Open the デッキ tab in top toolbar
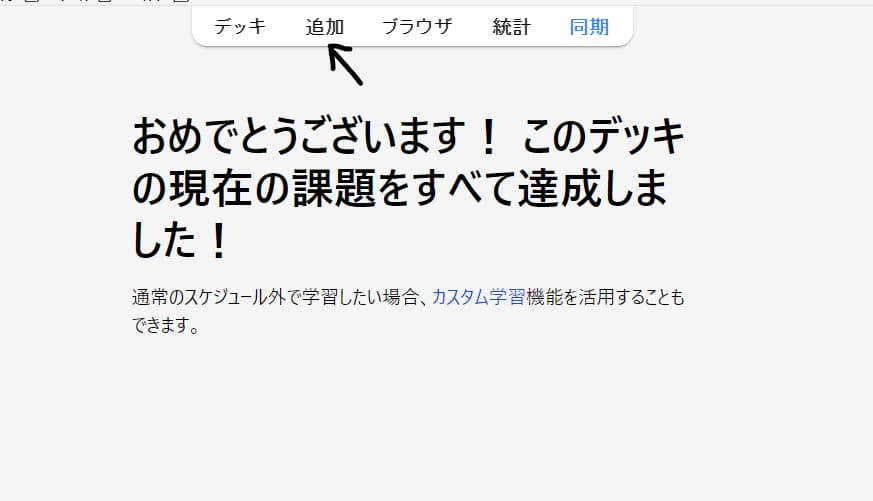Screen dimensions: 873x501 (240, 26)
